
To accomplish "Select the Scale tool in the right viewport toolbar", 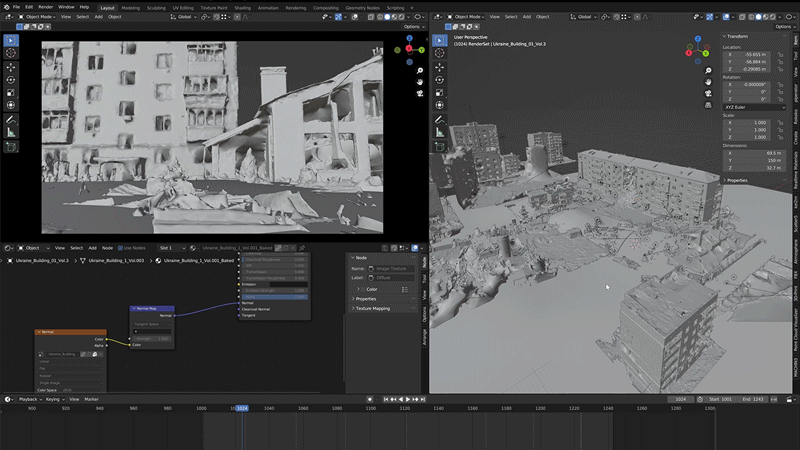I will click(440, 93).
